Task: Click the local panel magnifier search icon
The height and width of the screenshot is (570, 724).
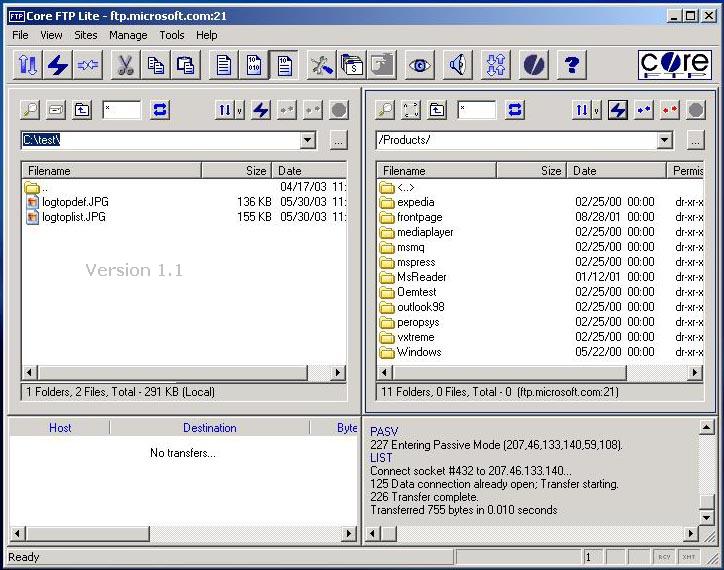Action: (x=30, y=110)
